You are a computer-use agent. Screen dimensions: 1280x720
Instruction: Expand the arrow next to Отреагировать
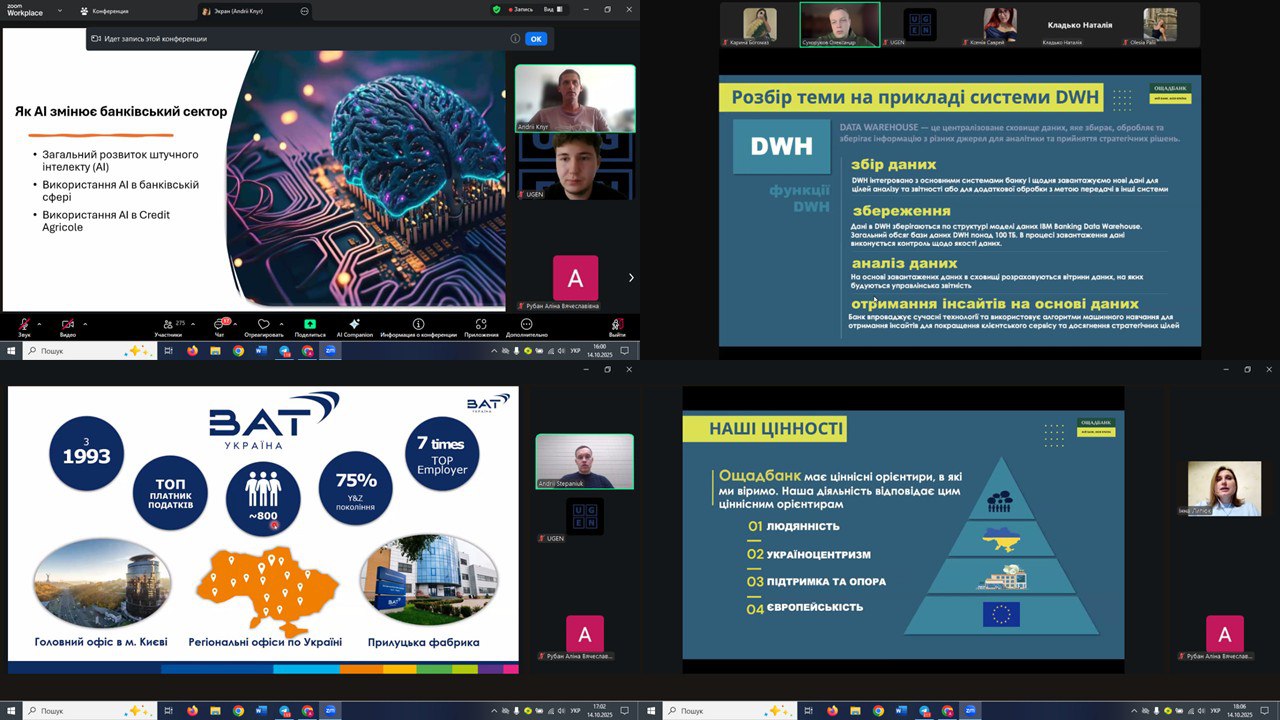281,324
